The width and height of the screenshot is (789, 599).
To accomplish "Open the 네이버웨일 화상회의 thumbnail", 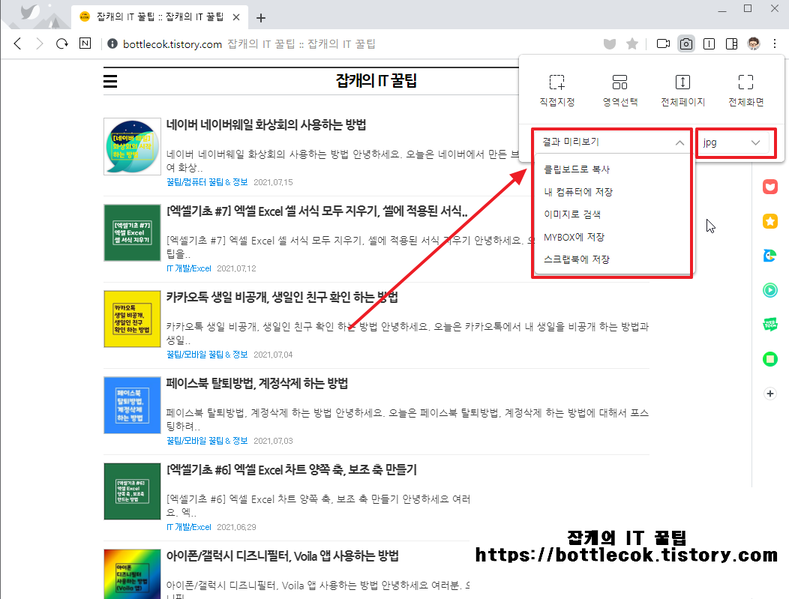I will coord(132,146).
